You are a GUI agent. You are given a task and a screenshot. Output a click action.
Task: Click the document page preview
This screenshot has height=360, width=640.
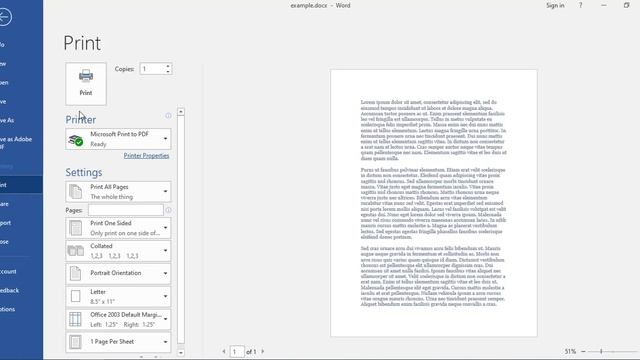(433, 203)
